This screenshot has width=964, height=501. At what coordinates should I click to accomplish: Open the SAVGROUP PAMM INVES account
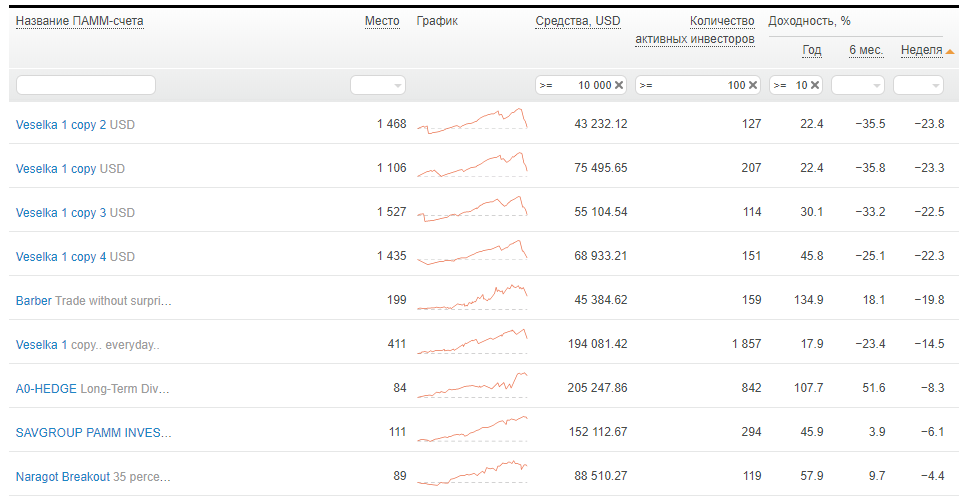[93, 433]
